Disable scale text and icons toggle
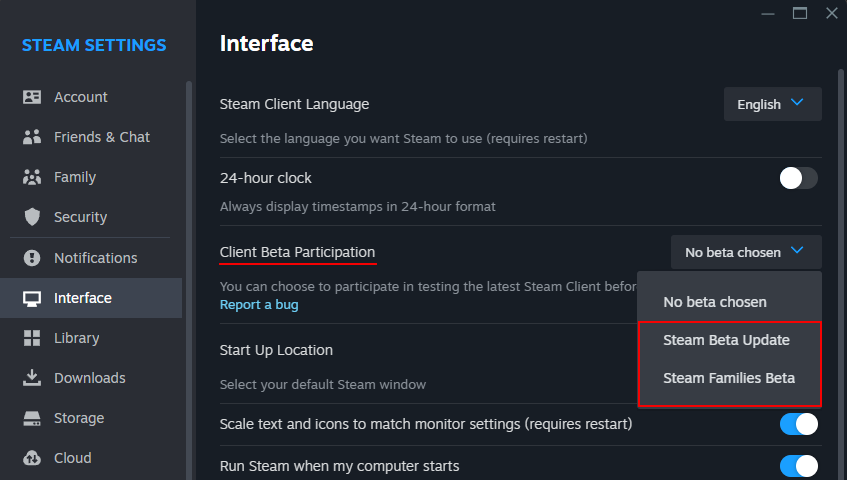Screen dimensions: 847x480 [798, 424]
